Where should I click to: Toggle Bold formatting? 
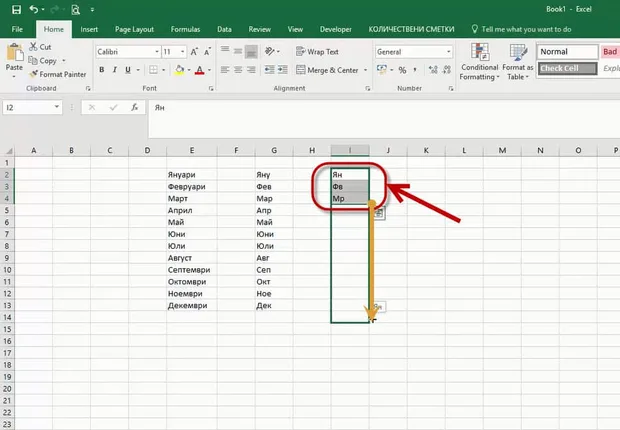(x=102, y=70)
